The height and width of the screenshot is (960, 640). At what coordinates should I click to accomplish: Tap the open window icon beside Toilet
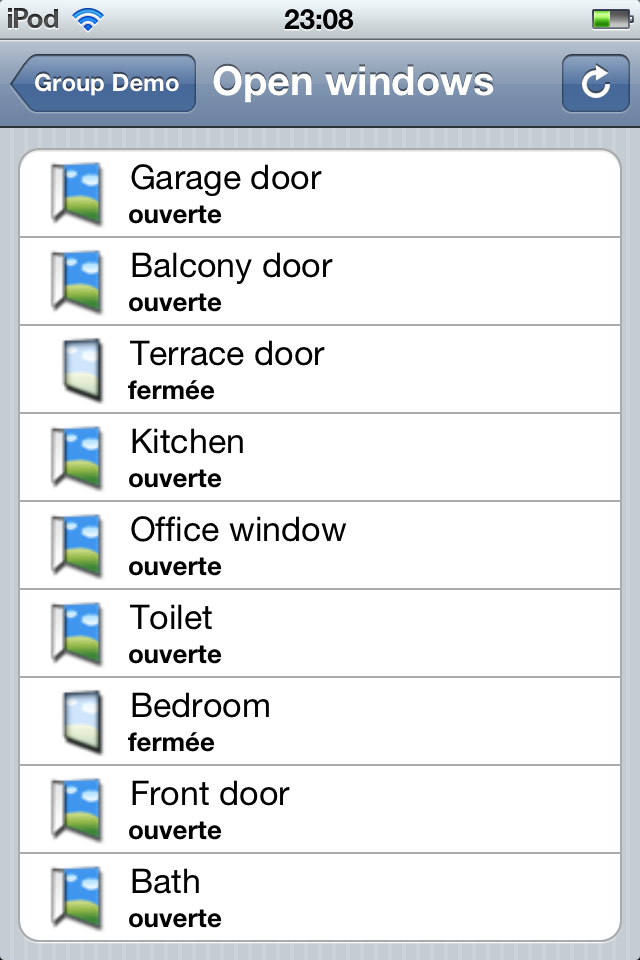click(77, 634)
